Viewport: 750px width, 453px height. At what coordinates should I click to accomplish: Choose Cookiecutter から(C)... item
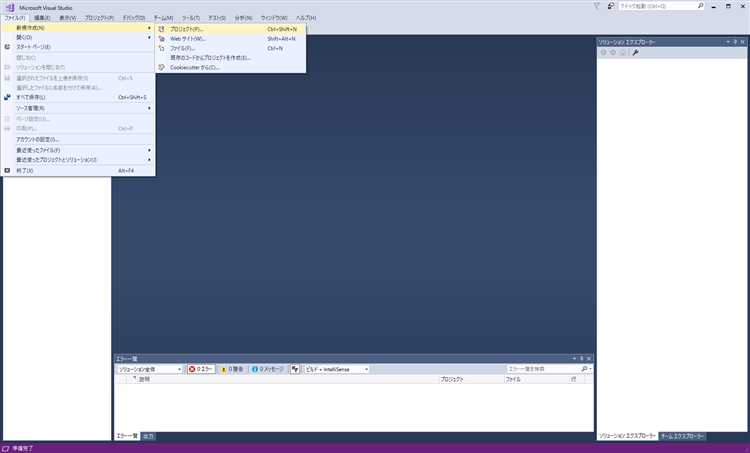coord(231,67)
